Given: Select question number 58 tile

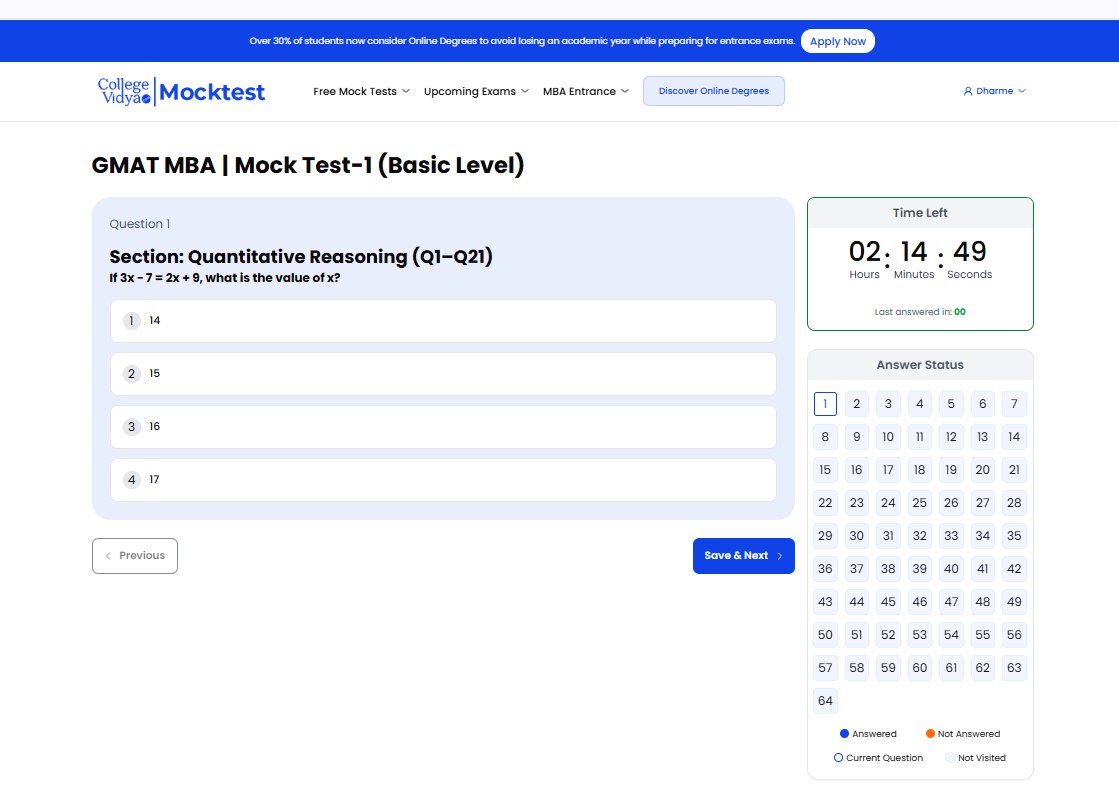Looking at the screenshot, I should [x=856, y=668].
